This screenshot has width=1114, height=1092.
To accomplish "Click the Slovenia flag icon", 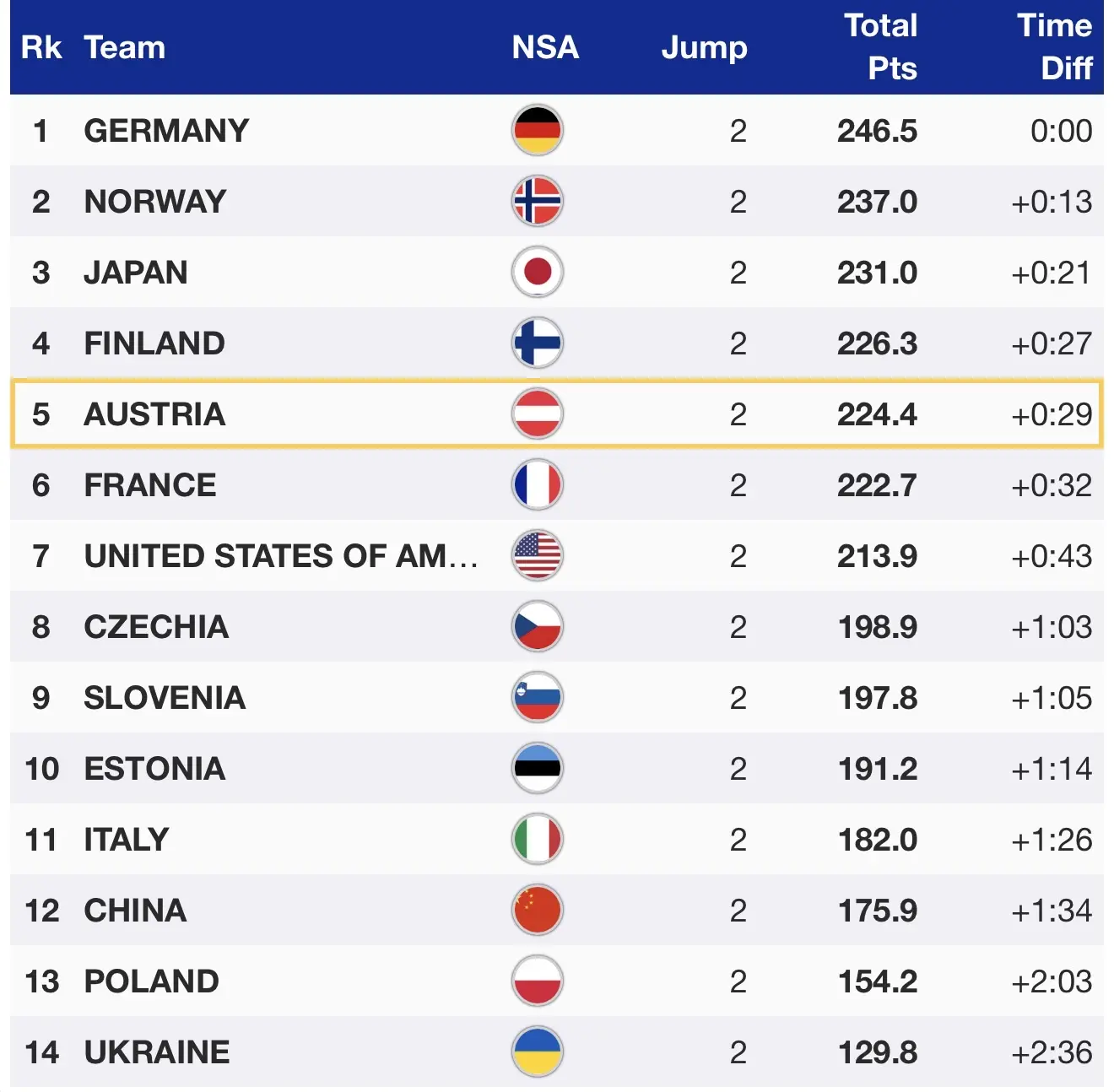I will pos(538,698).
